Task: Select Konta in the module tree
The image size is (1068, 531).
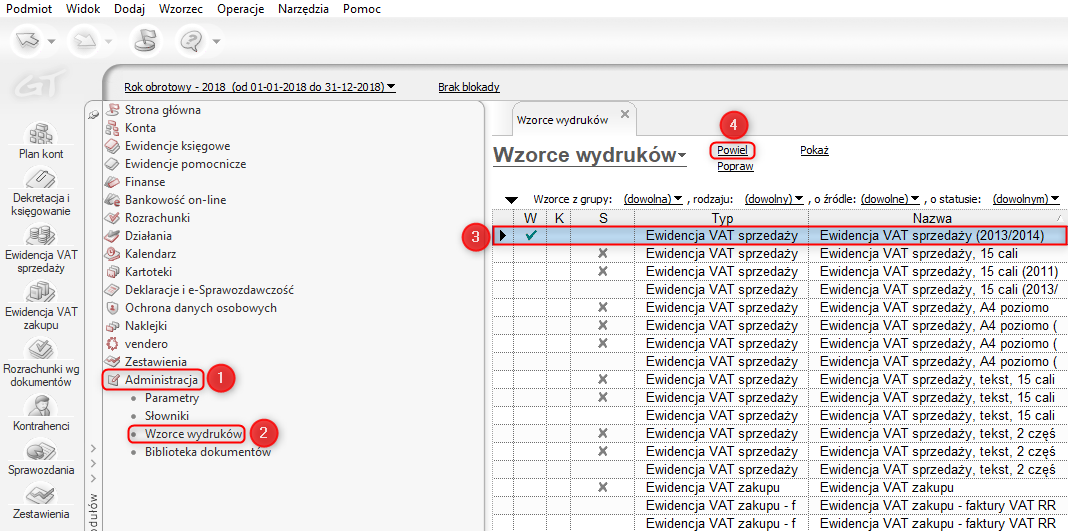Action: pos(140,128)
